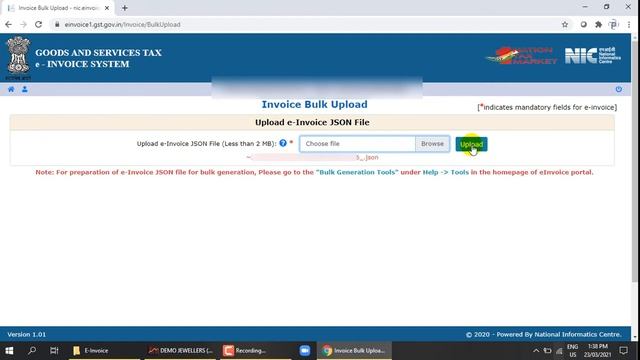Click 'Bulk Generation Tools' text in note

[357, 172]
